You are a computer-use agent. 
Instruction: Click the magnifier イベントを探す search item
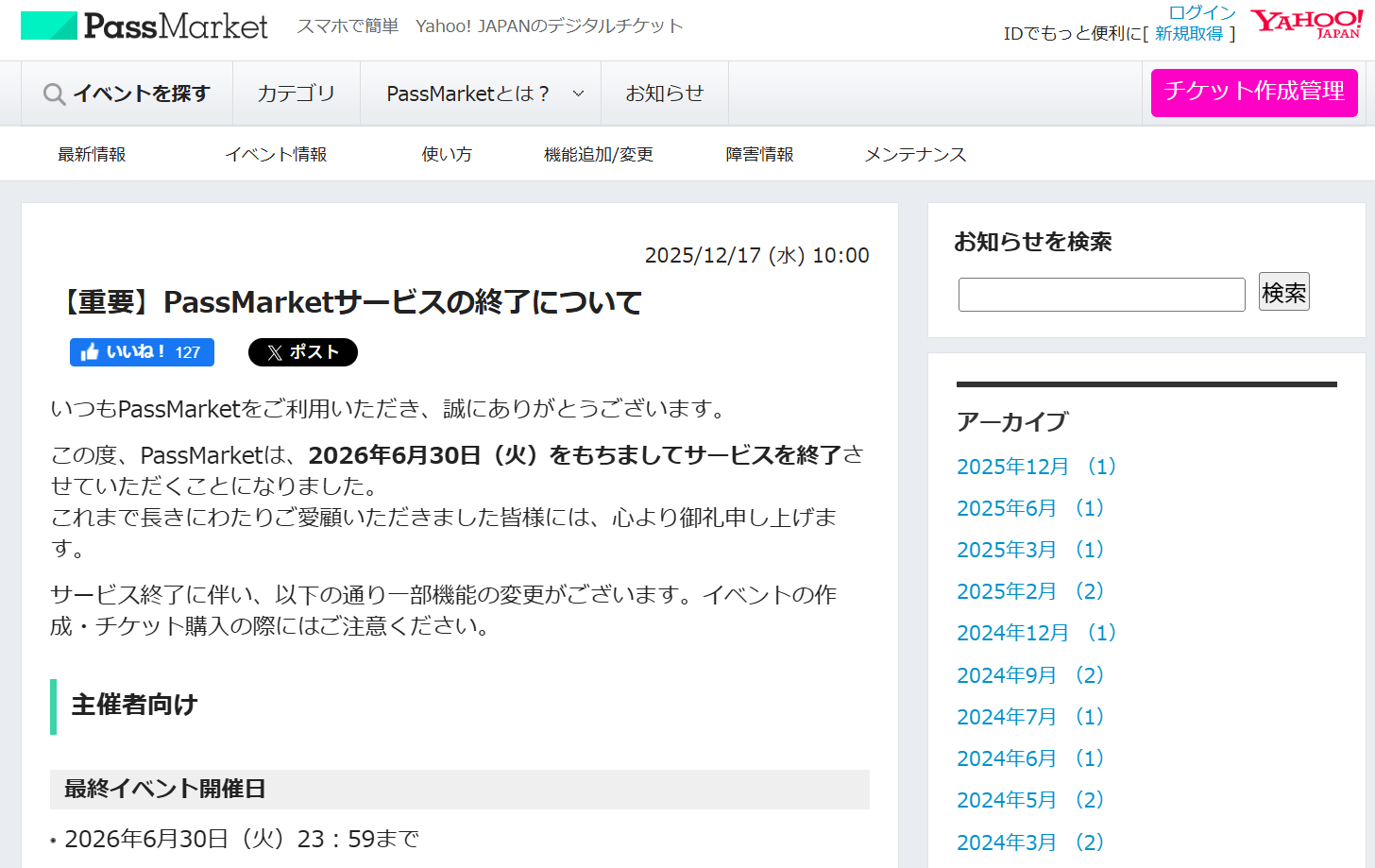point(127,94)
